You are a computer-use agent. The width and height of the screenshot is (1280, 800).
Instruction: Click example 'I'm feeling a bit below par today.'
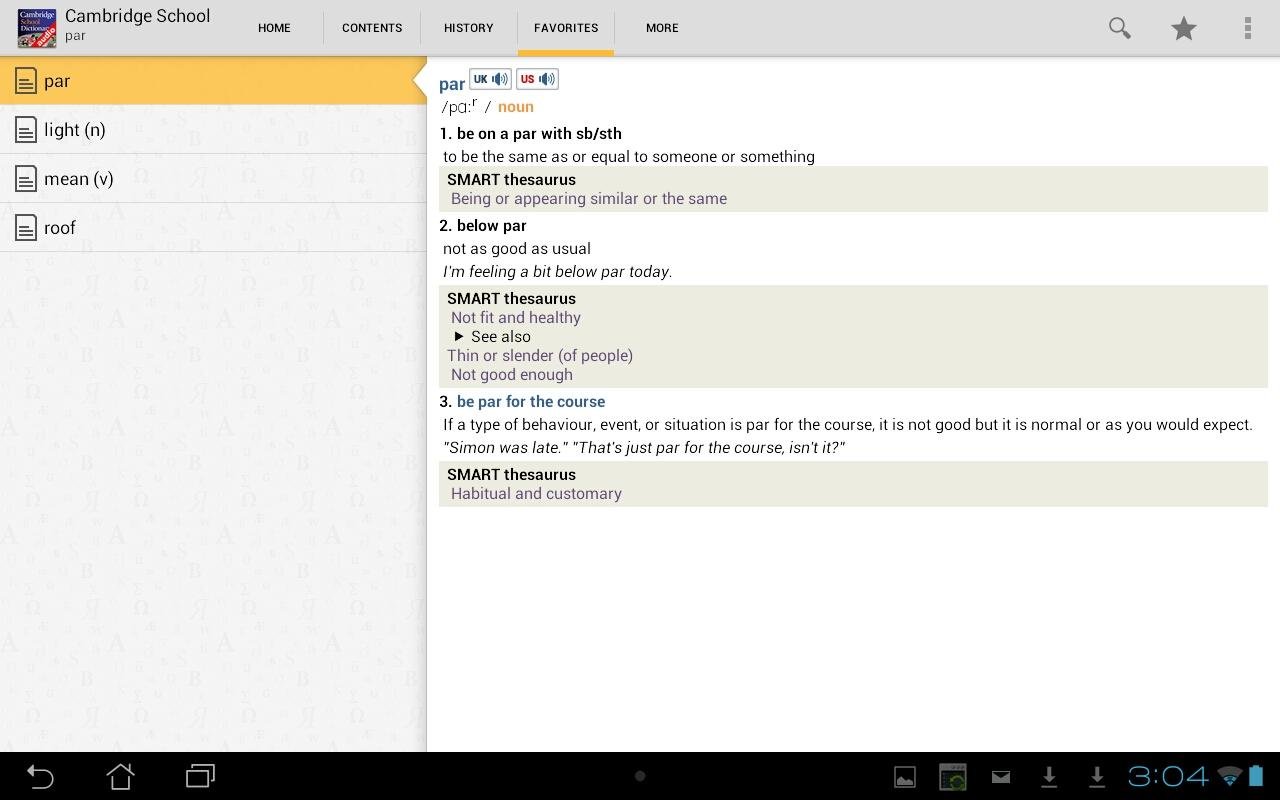[558, 272]
